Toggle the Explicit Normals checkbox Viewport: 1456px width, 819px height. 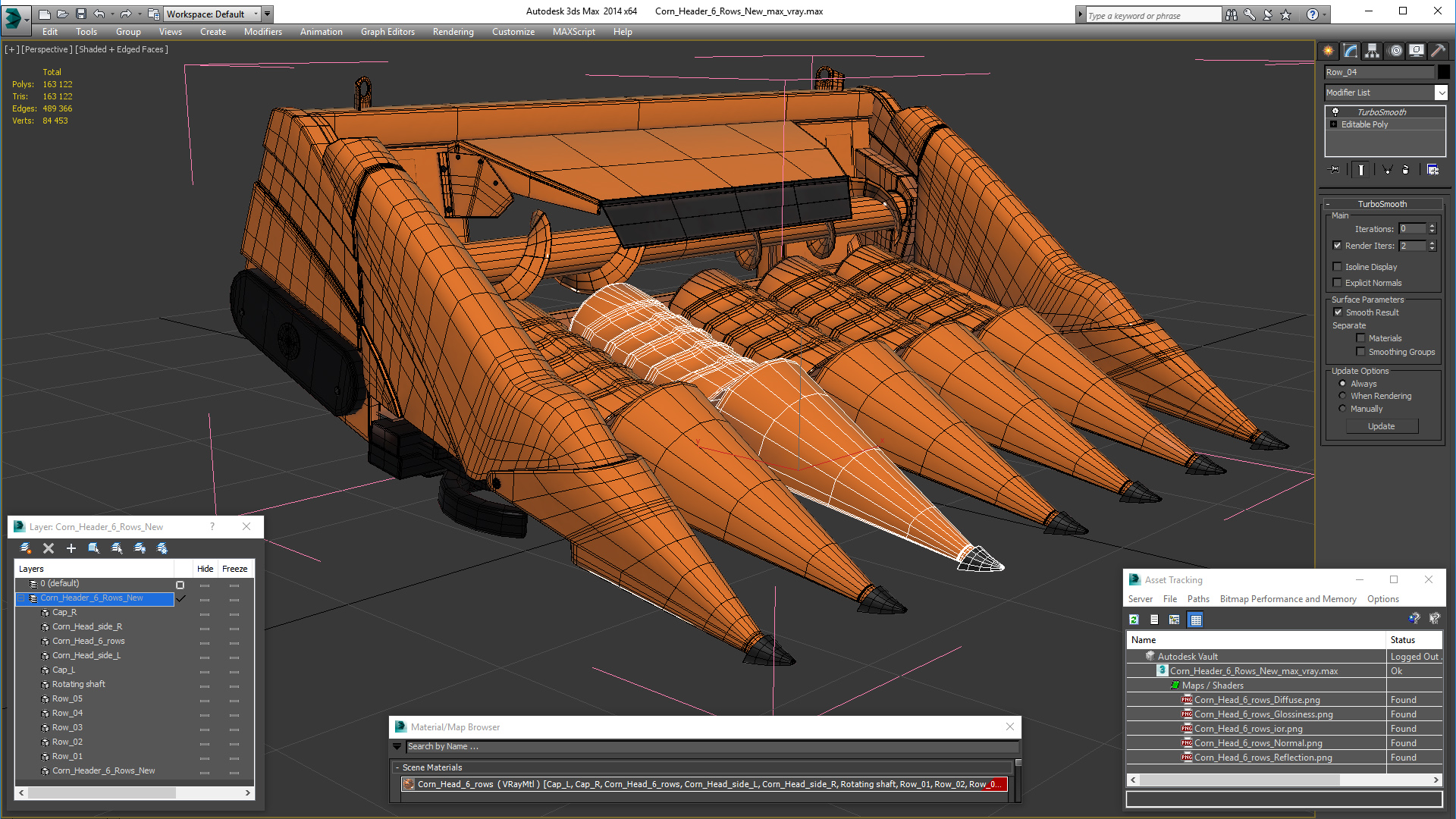[1338, 283]
